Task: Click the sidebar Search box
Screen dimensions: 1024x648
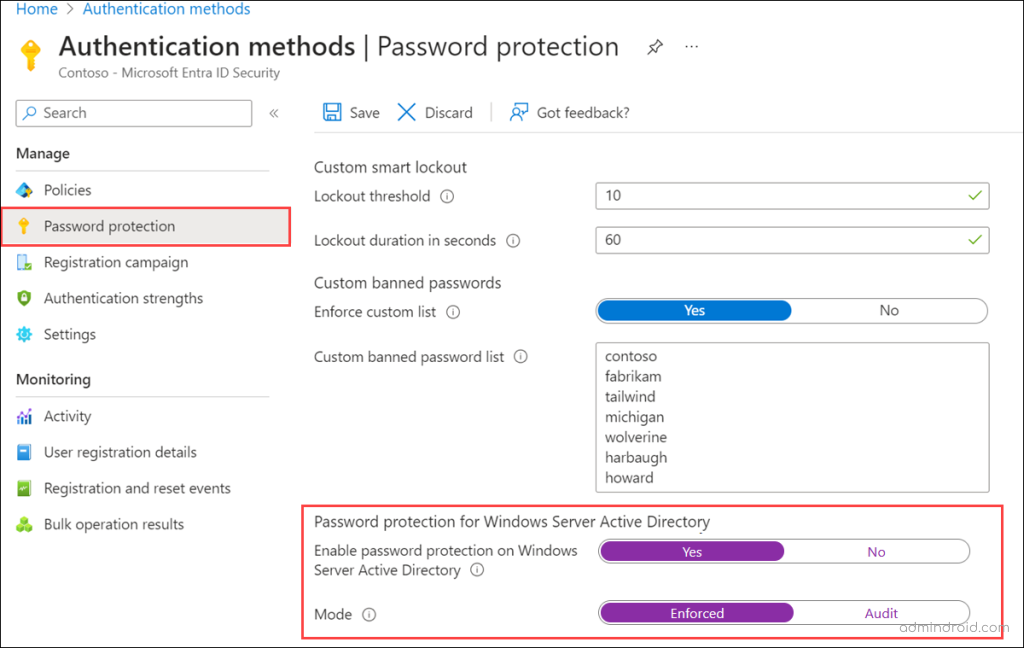Action: pos(134,113)
